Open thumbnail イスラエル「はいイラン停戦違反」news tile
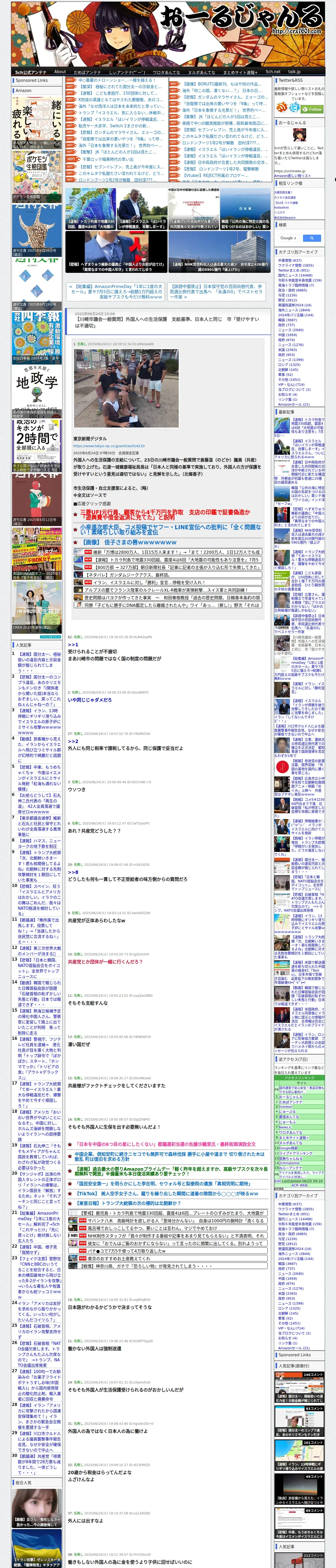The height and width of the screenshot is (1568, 336). pos(142,209)
